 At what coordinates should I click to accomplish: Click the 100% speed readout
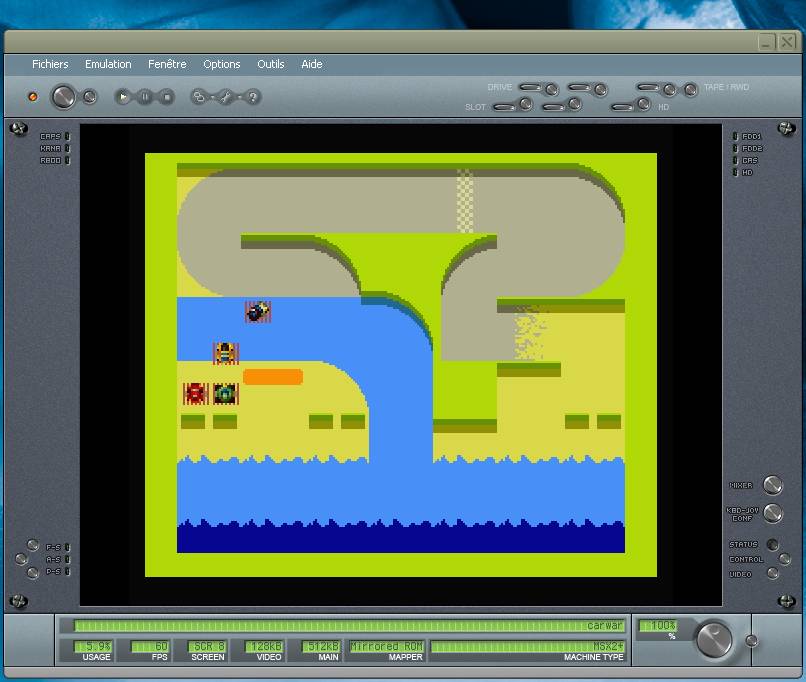point(658,625)
